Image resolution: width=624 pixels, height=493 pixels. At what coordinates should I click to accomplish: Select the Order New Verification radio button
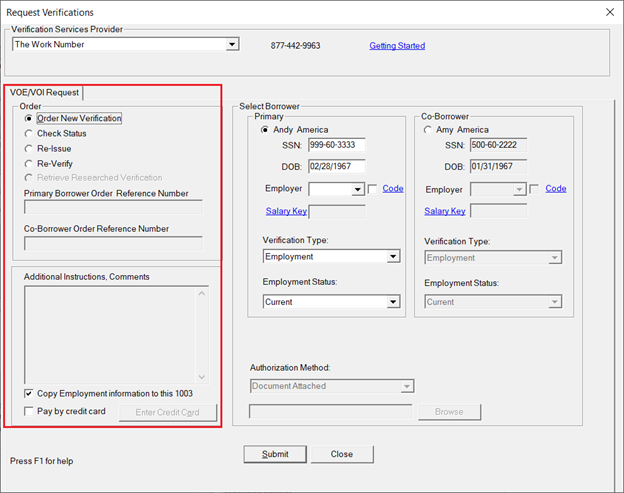(29, 118)
